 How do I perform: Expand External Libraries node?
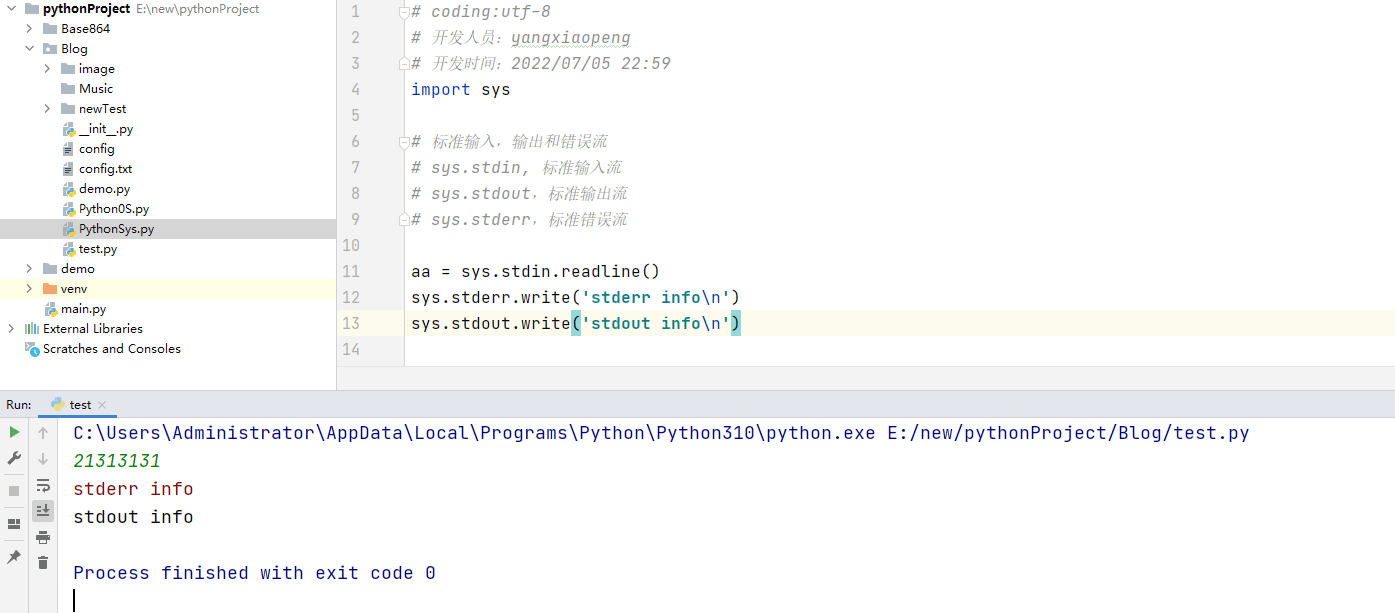click(x=12, y=329)
